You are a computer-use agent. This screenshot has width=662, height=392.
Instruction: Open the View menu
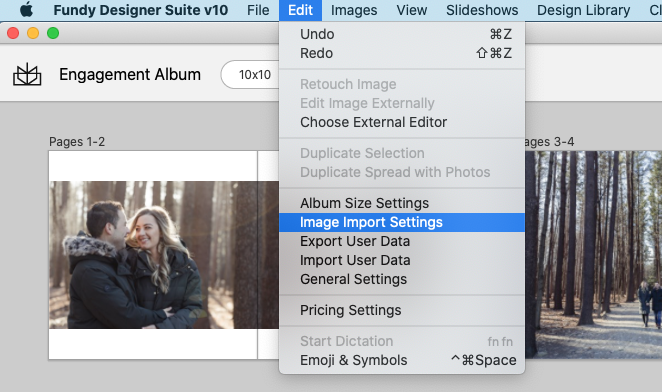point(412,10)
